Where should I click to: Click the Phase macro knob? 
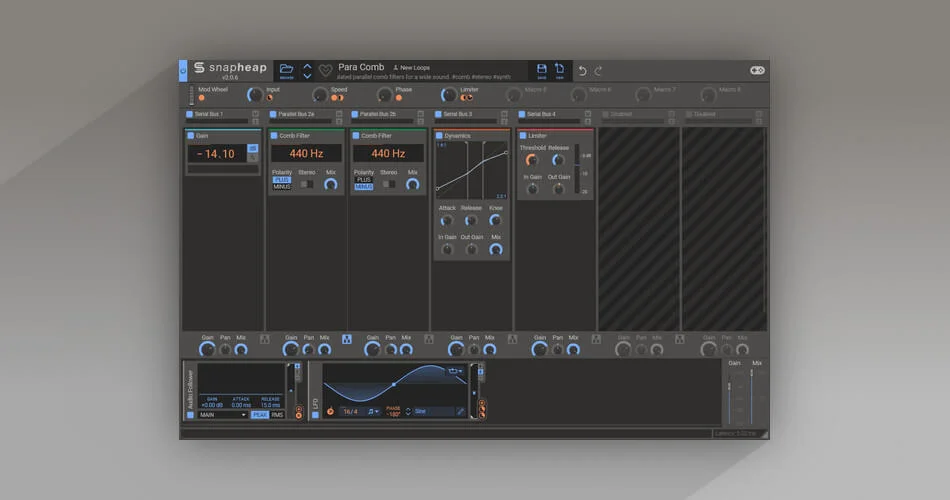pos(385,95)
